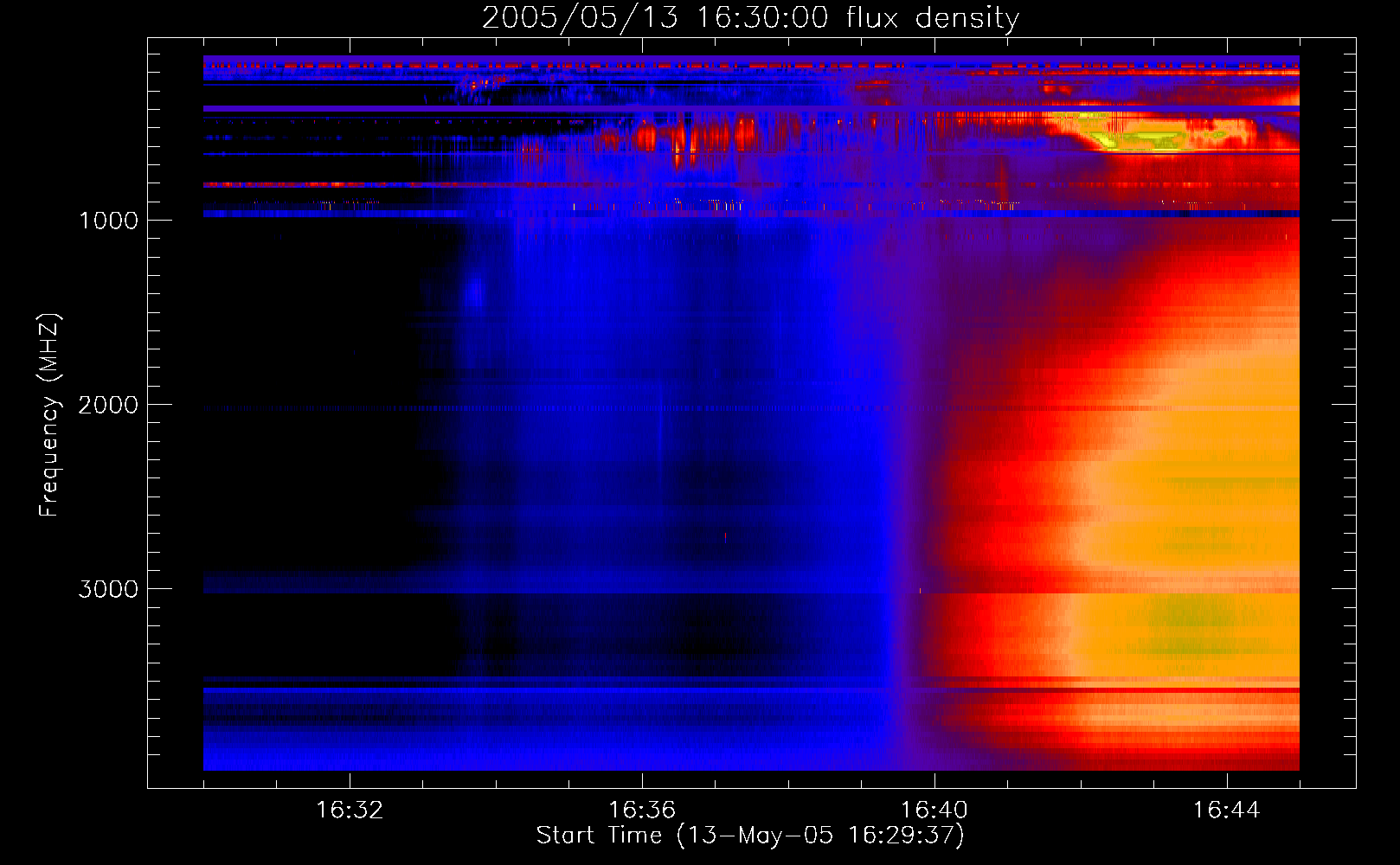Click the 16:40 time tick label
The width and height of the screenshot is (1400, 865).
coord(934,811)
